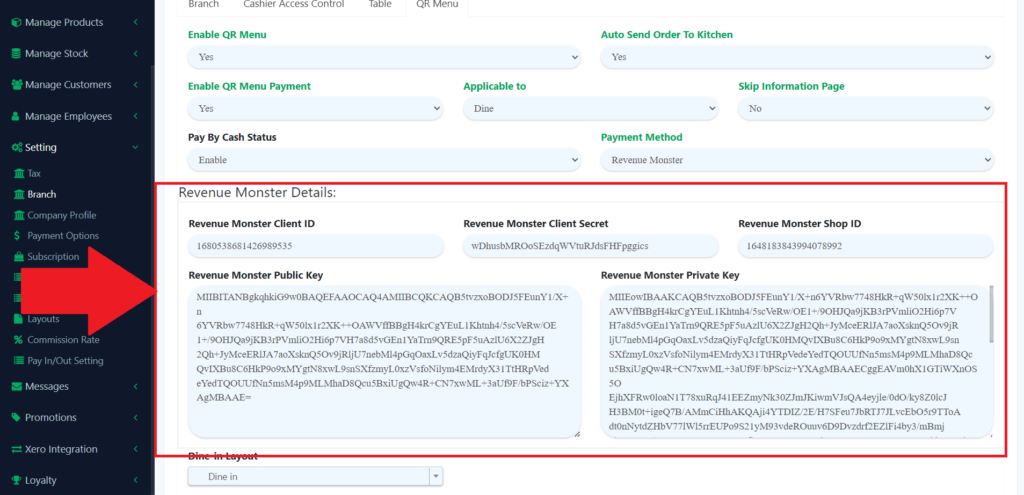Open the Payment Method dropdown
Image resolution: width=1024 pixels, height=495 pixels.
(x=797, y=160)
